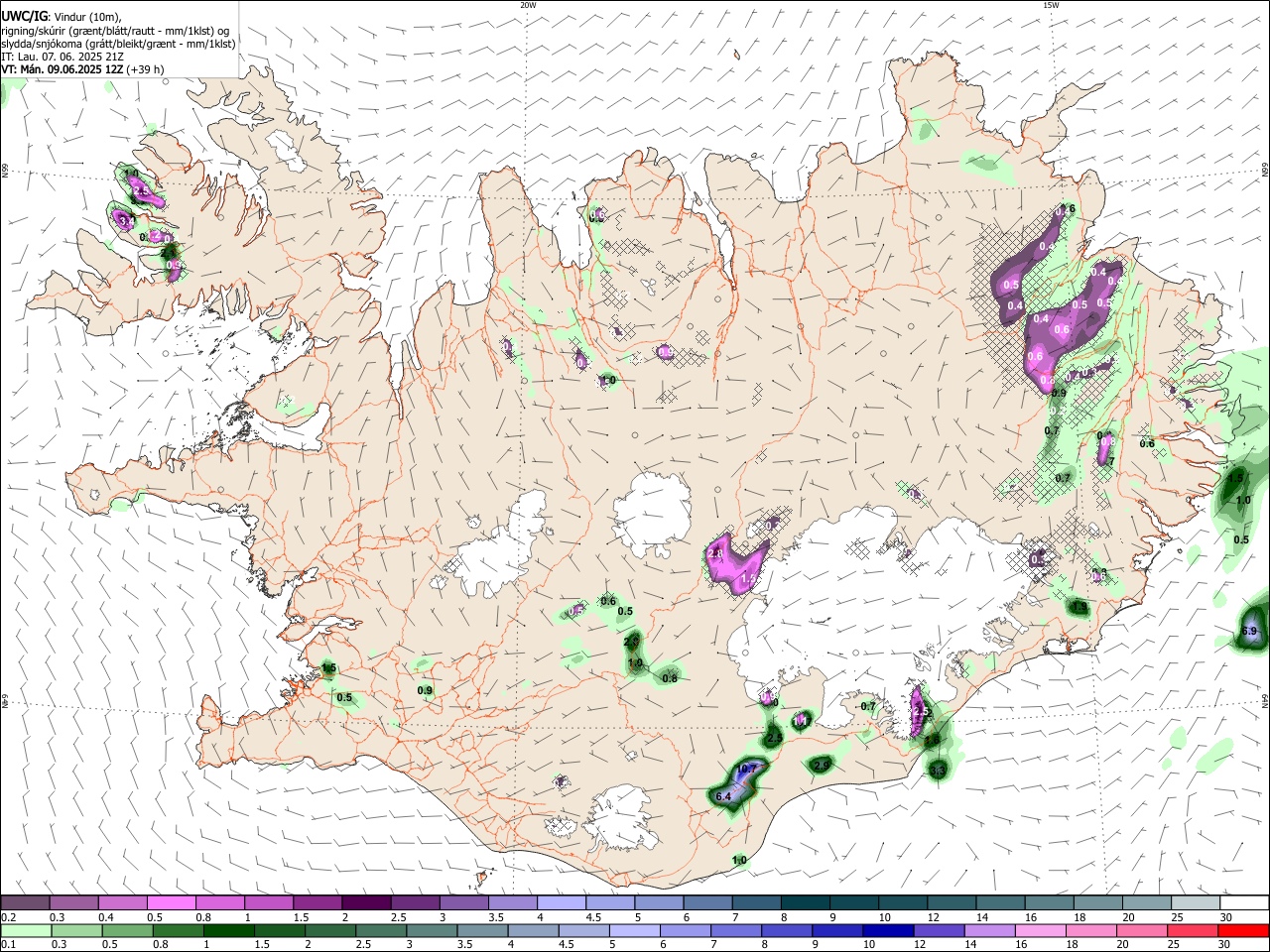
Task: Click the rain legend swatch between 16 and 18
Action: pyautogui.click(x=1039, y=930)
